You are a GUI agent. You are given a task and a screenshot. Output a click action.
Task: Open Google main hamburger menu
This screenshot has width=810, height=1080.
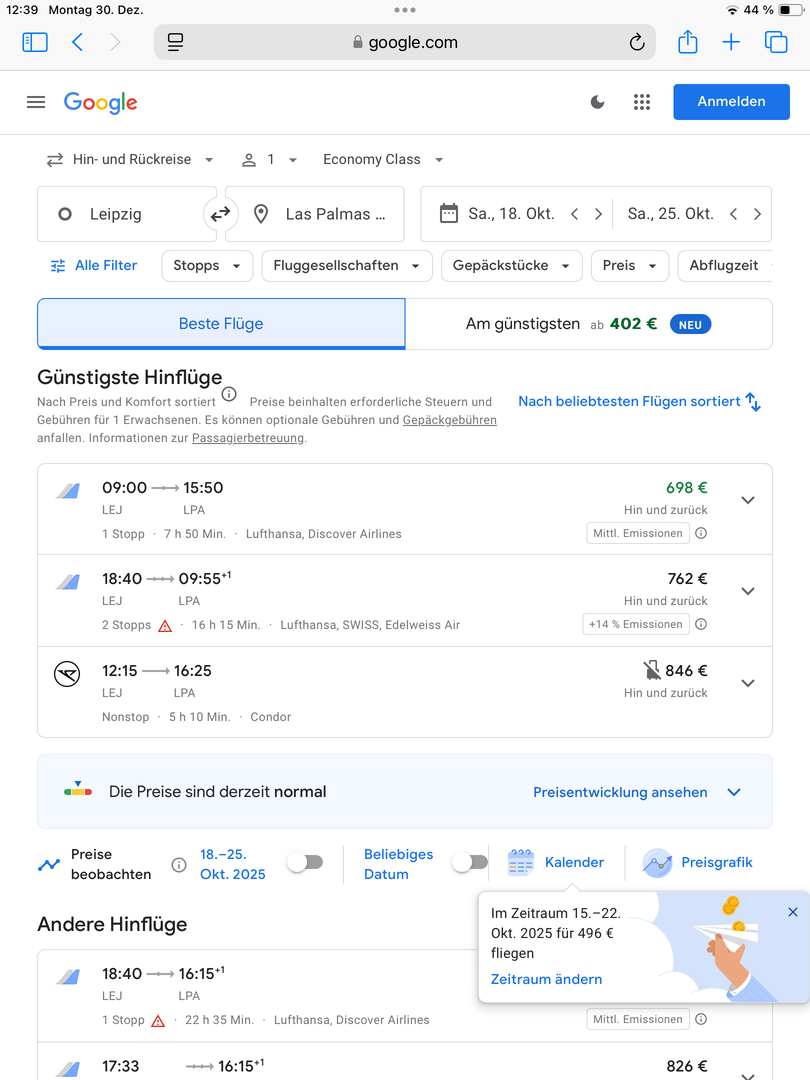pyautogui.click(x=36, y=102)
